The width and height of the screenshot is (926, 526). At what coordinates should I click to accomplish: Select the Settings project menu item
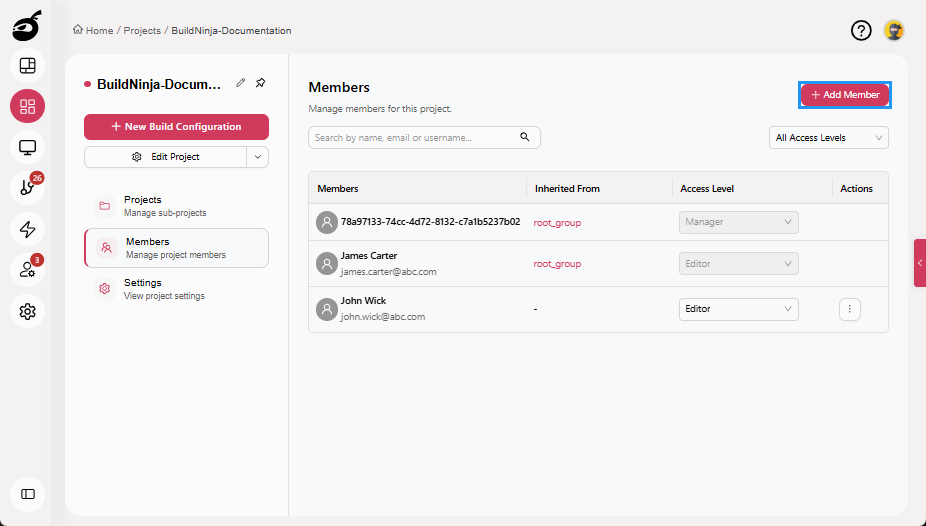[176, 289]
